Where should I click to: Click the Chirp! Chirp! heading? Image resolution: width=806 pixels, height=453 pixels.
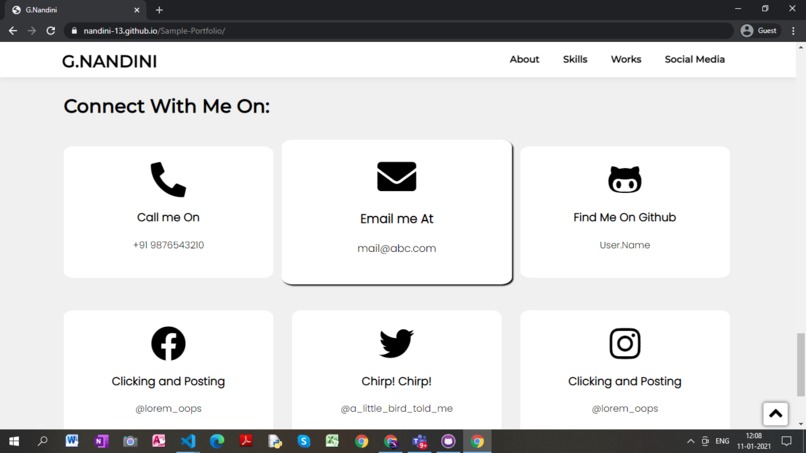(x=396, y=381)
